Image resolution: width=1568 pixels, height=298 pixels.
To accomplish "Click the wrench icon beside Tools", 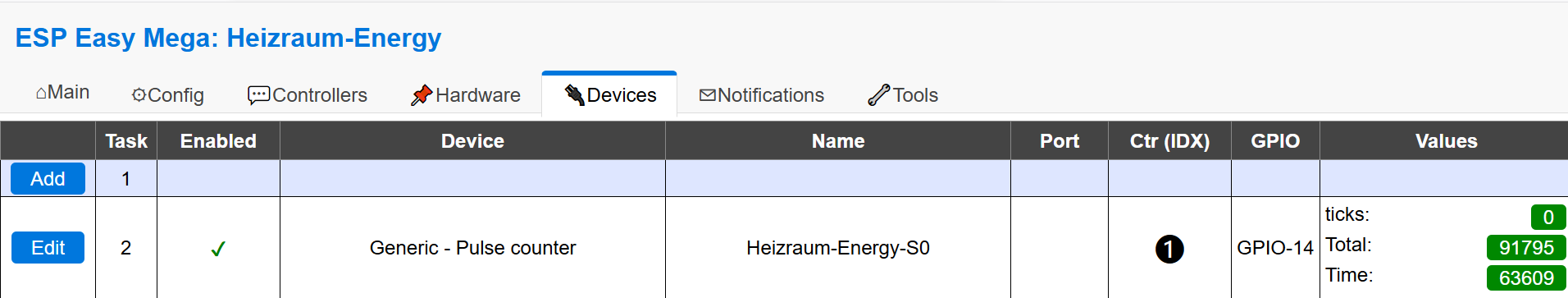I will (879, 95).
